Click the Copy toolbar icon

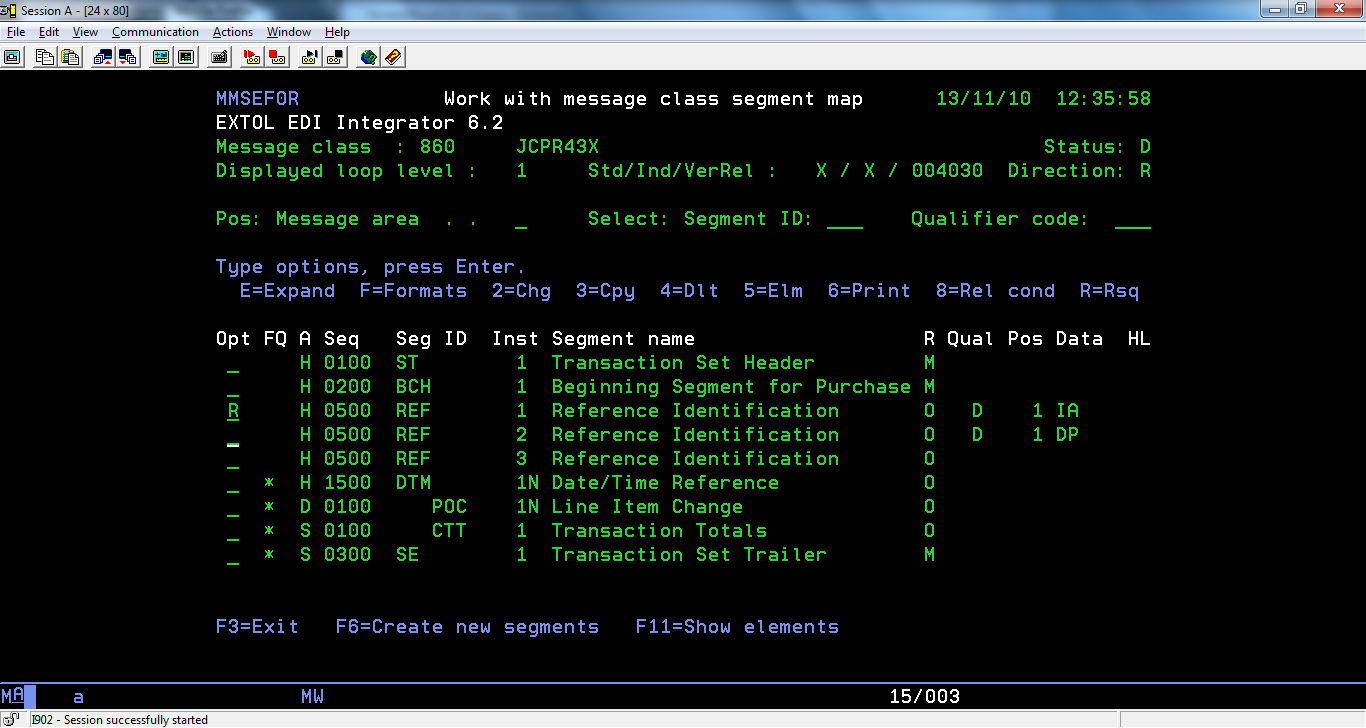[x=45, y=57]
